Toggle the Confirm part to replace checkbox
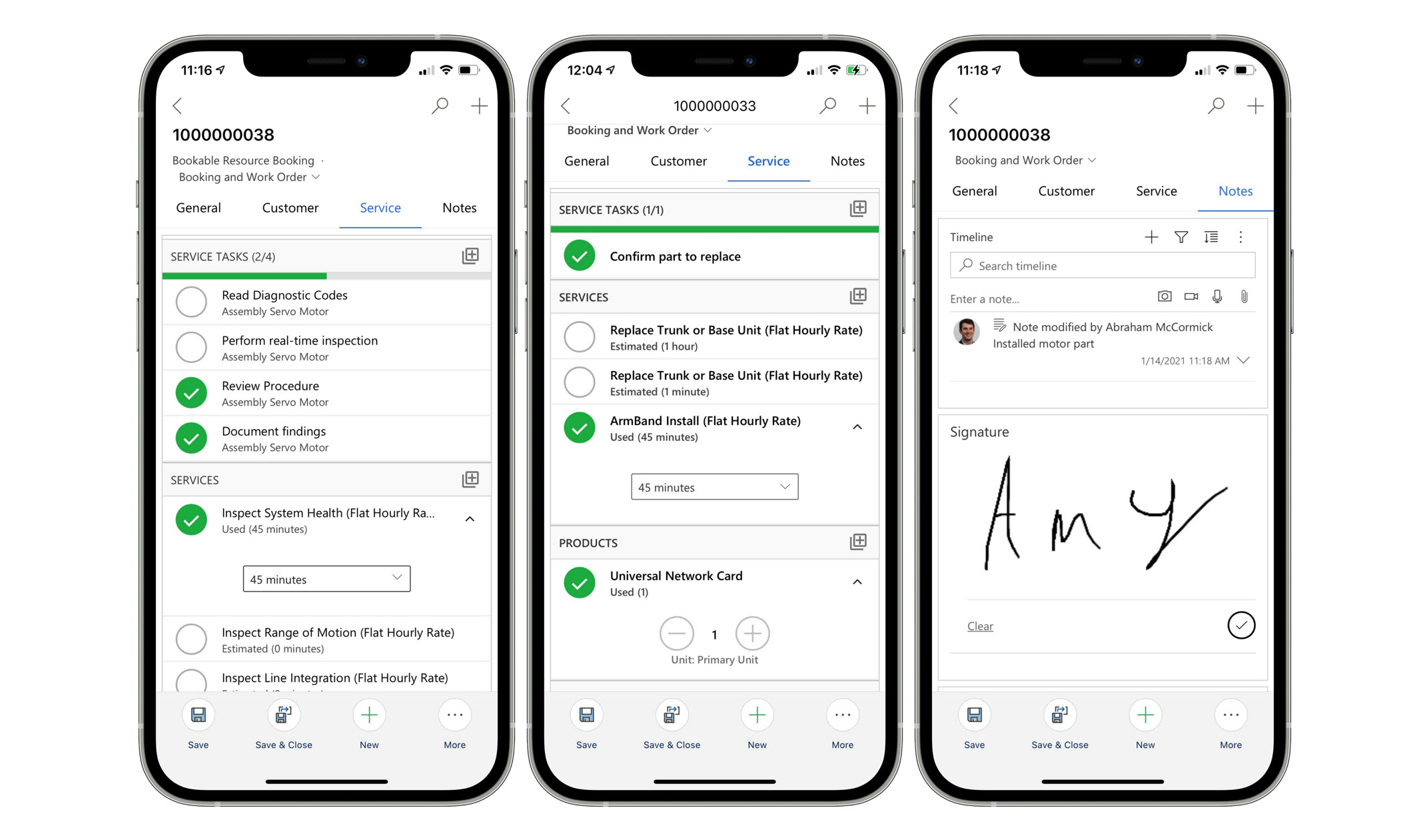1425x840 pixels. (580, 257)
